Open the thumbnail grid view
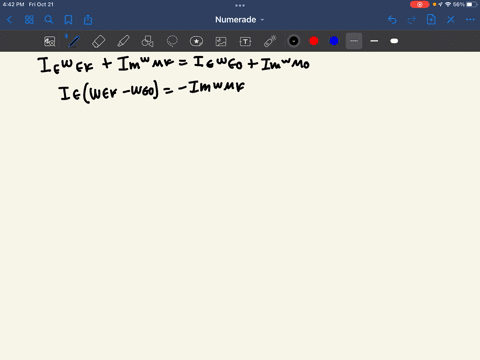The width and height of the screenshot is (480, 360). (29, 20)
